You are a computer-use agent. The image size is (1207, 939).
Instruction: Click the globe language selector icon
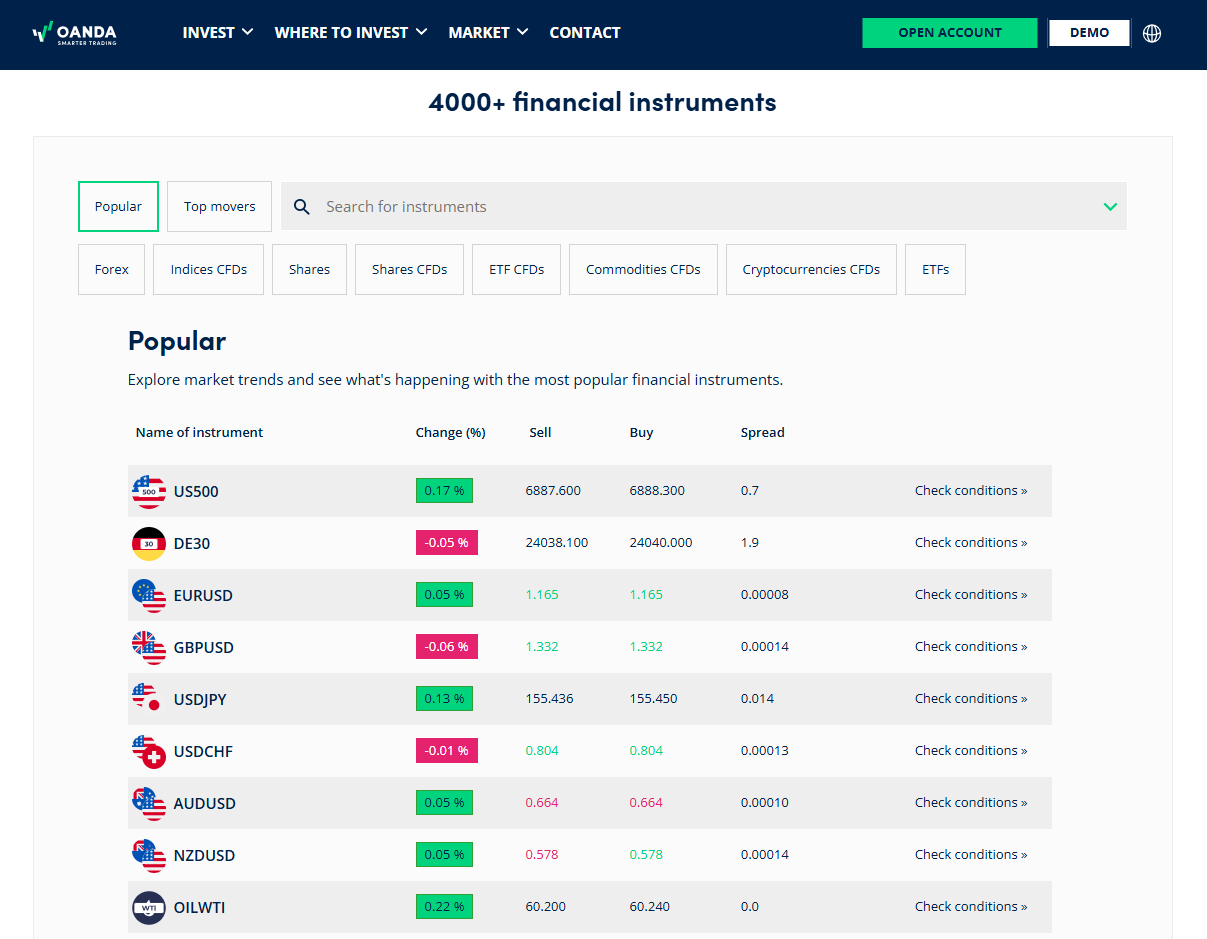pos(1152,33)
